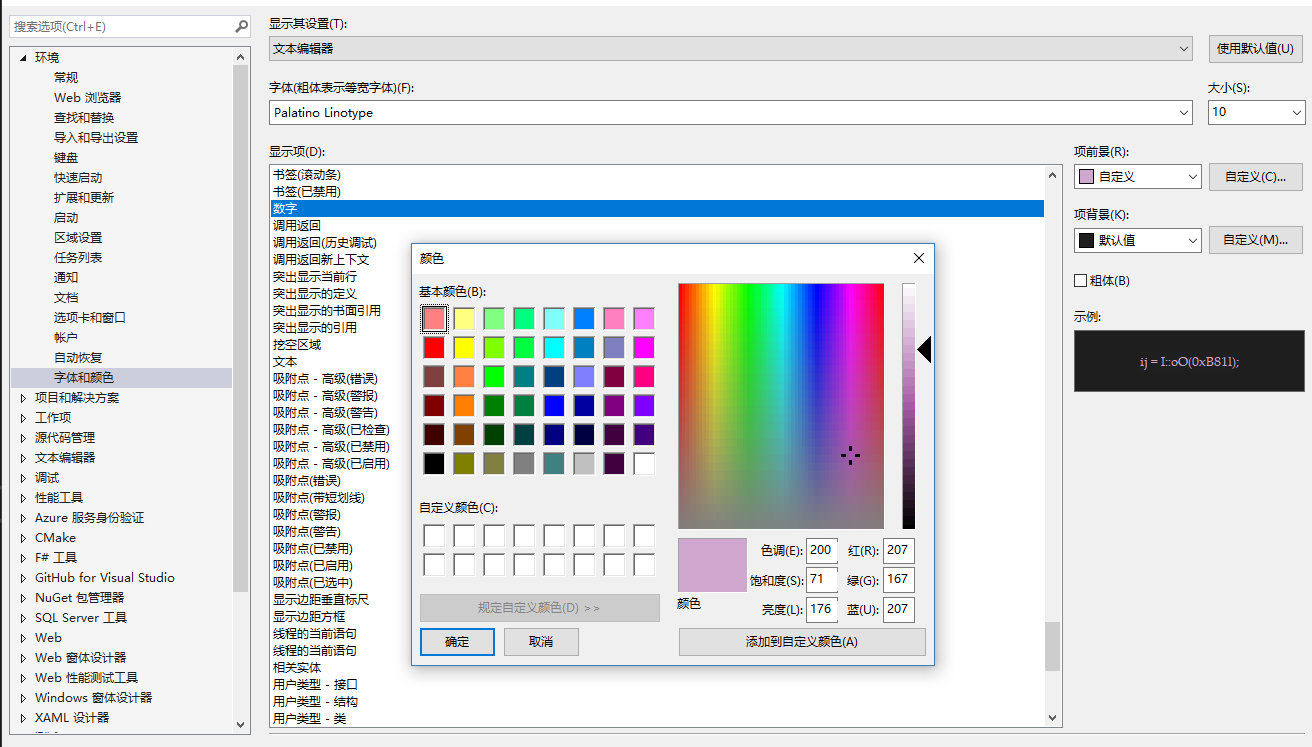Click the 亮度(L) luminosity field
The image size is (1312, 747).
point(822,608)
